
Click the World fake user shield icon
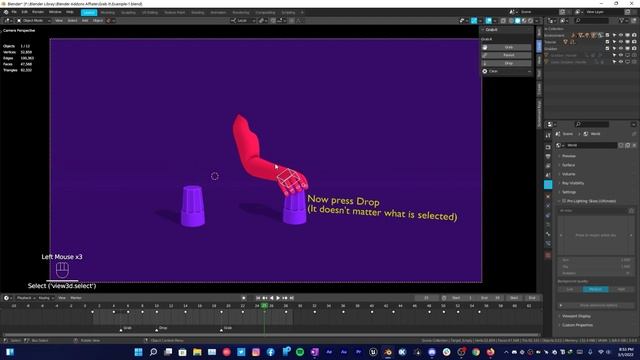click(x=621, y=145)
